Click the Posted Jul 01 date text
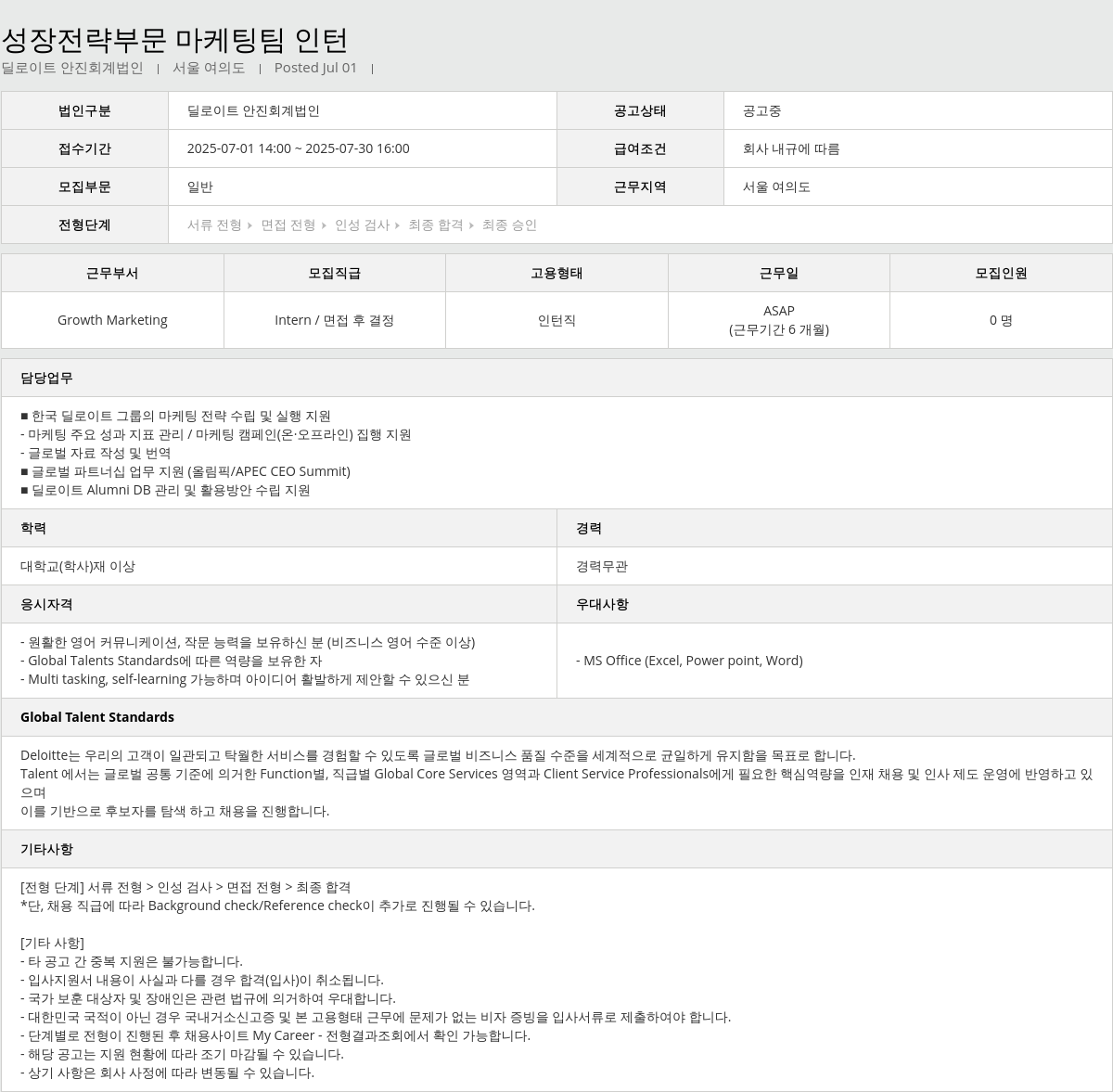 click(x=315, y=68)
